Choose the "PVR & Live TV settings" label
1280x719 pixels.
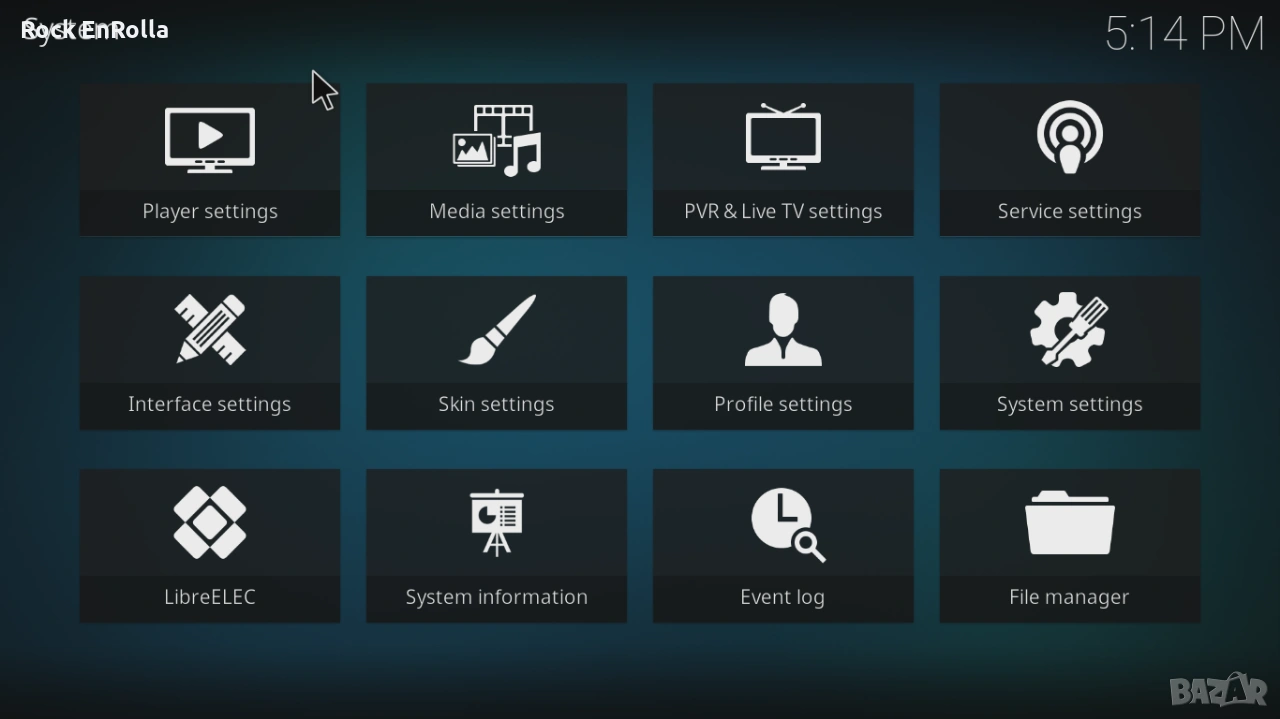tap(783, 212)
